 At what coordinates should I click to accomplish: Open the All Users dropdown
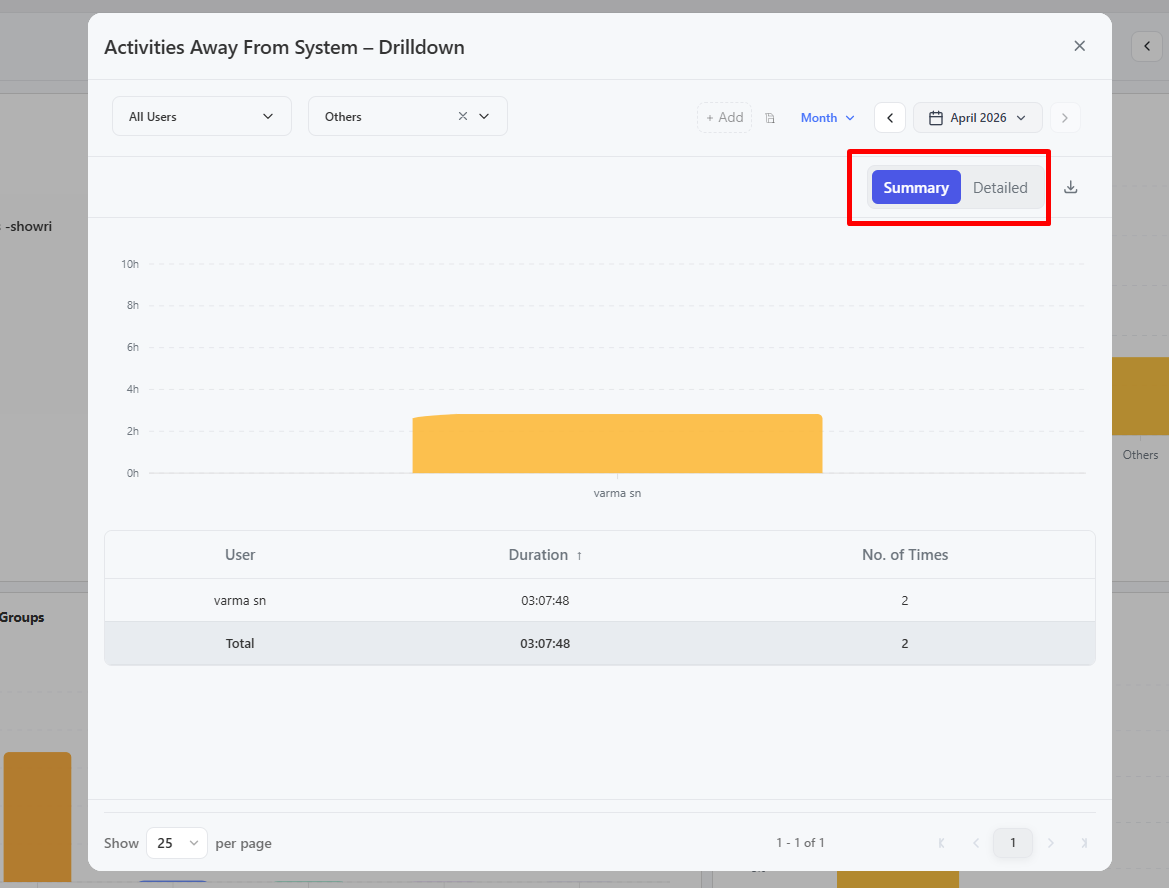(201, 116)
